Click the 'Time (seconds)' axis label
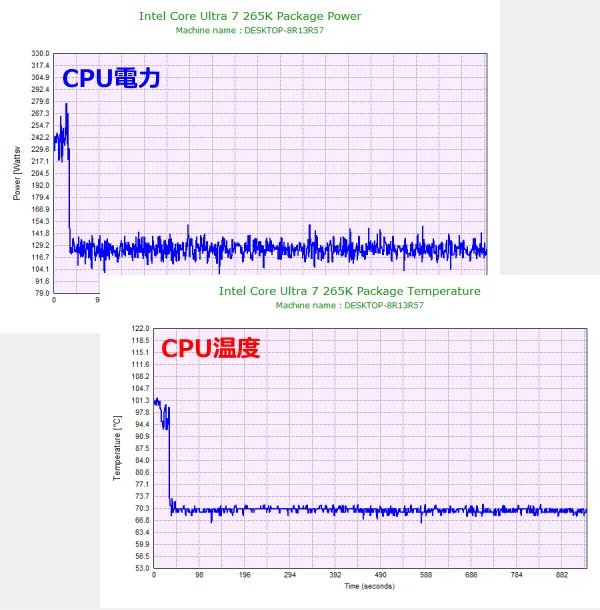 369,586
